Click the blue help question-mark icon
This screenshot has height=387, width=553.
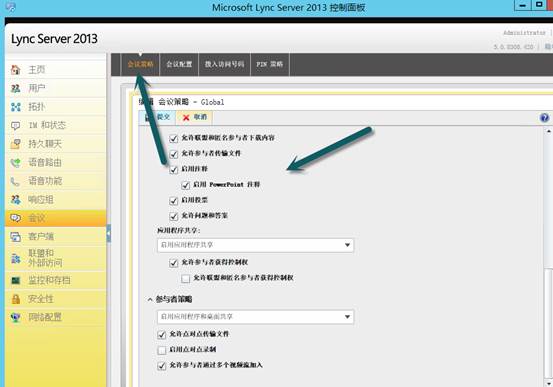[x=544, y=117]
